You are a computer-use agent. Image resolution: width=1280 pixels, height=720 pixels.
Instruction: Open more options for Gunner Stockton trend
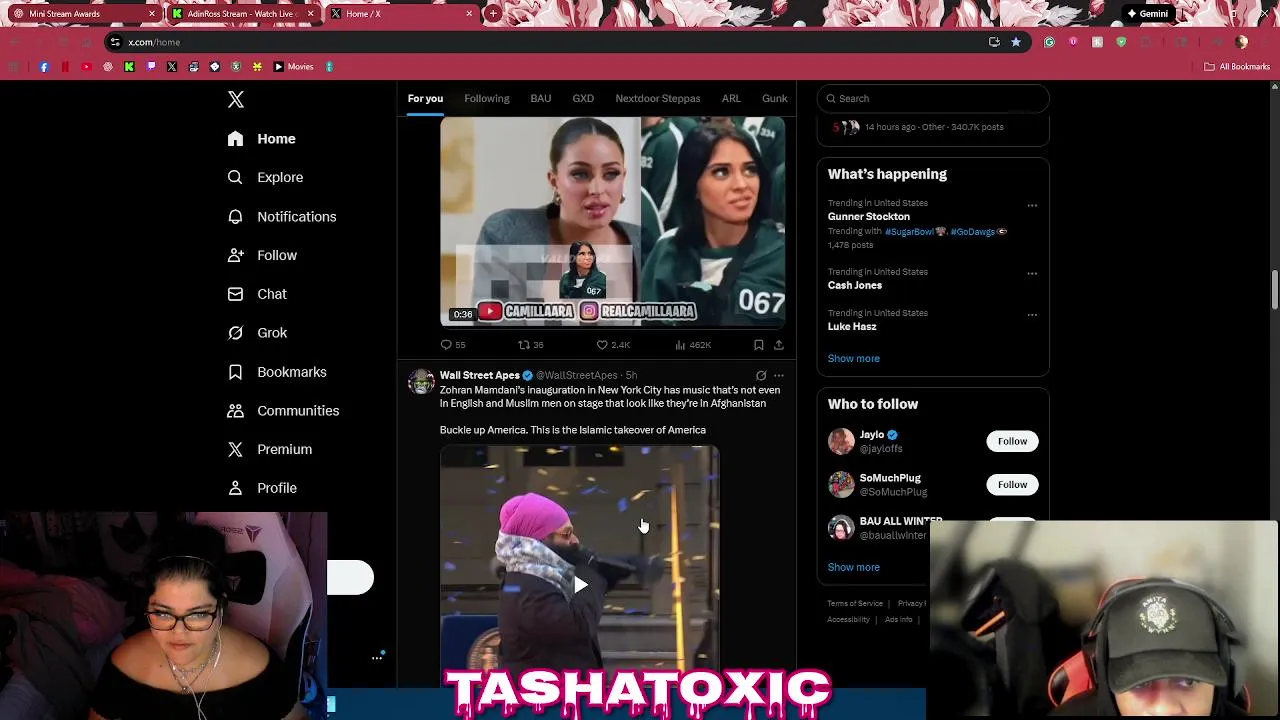(1032, 206)
